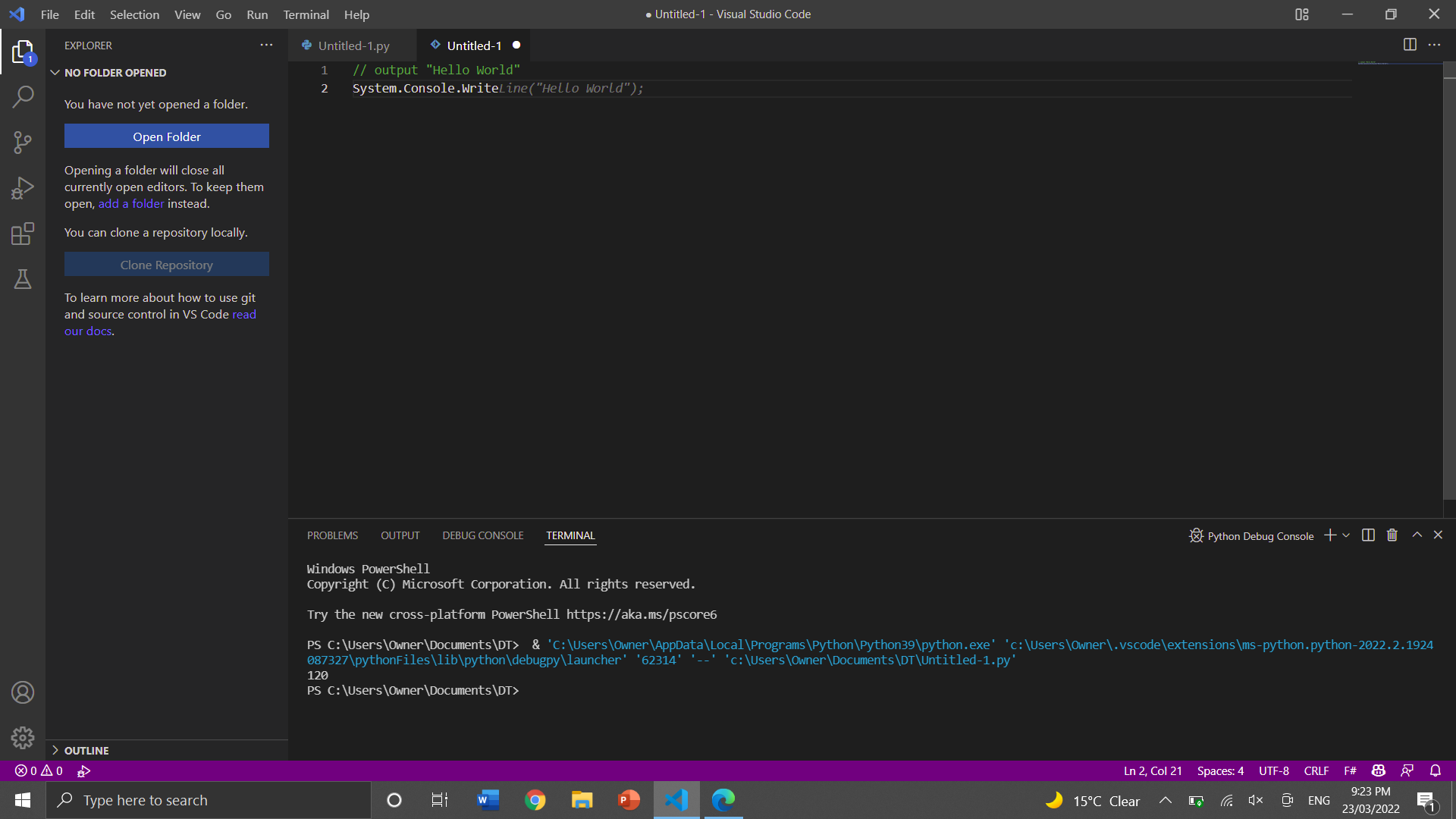Click the Clone Repository button
Viewport: 1456px width, 819px height.
(x=167, y=265)
